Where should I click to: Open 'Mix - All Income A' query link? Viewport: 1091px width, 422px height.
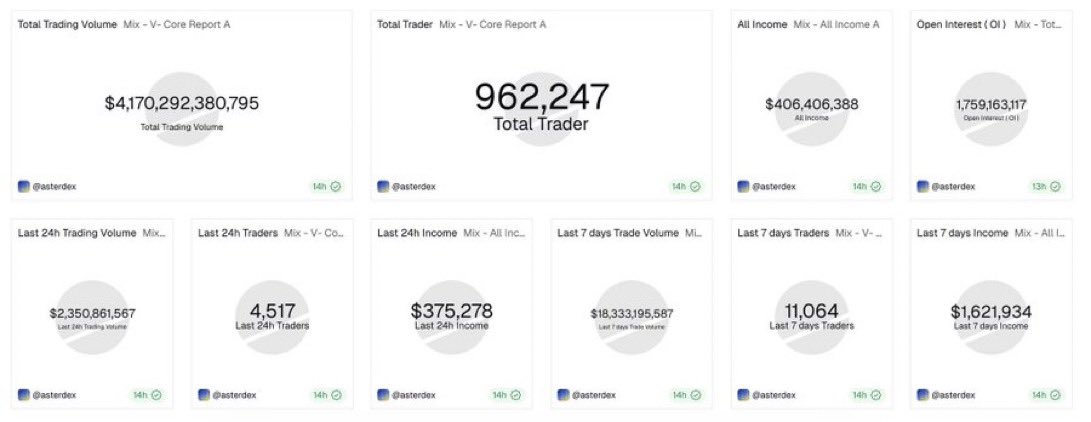pyautogui.click(x=836, y=24)
